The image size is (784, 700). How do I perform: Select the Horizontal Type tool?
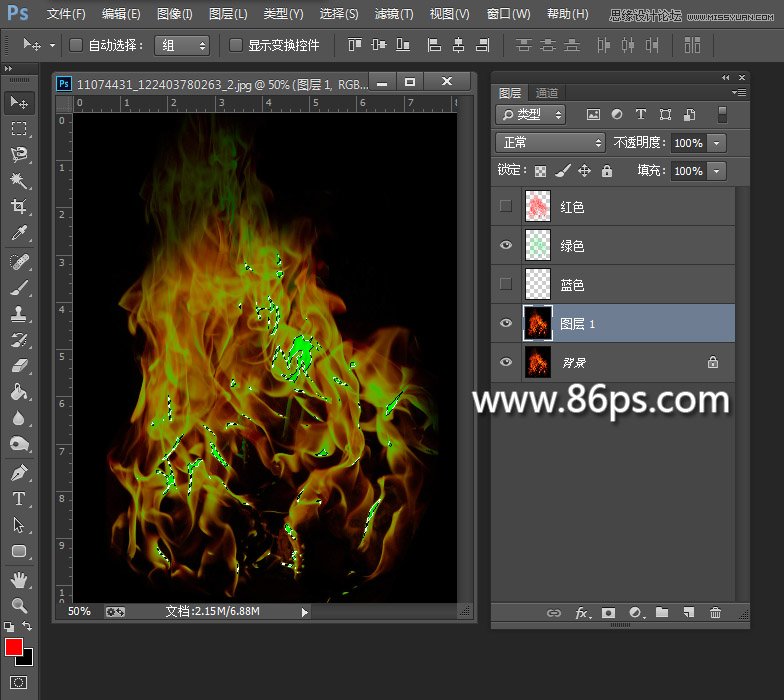tap(18, 498)
